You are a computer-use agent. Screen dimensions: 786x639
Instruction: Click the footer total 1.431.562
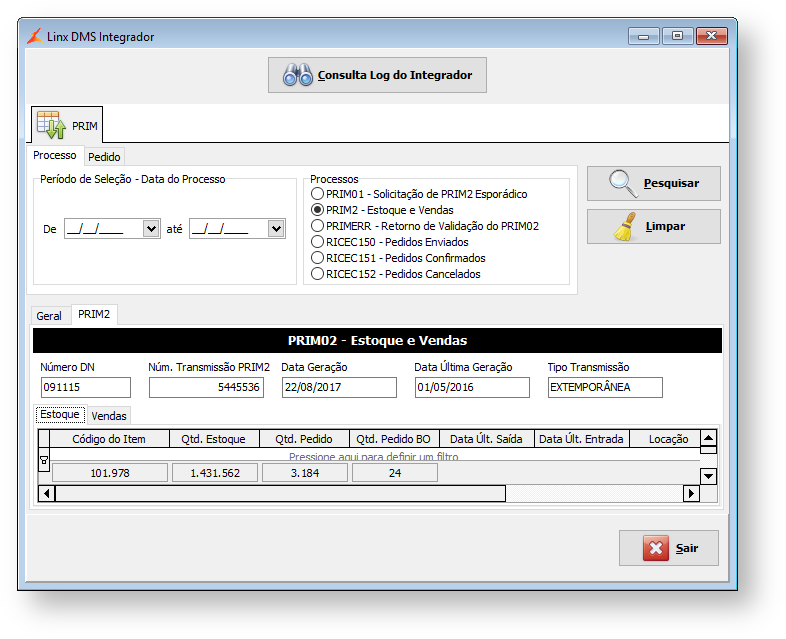click(215, 473)
